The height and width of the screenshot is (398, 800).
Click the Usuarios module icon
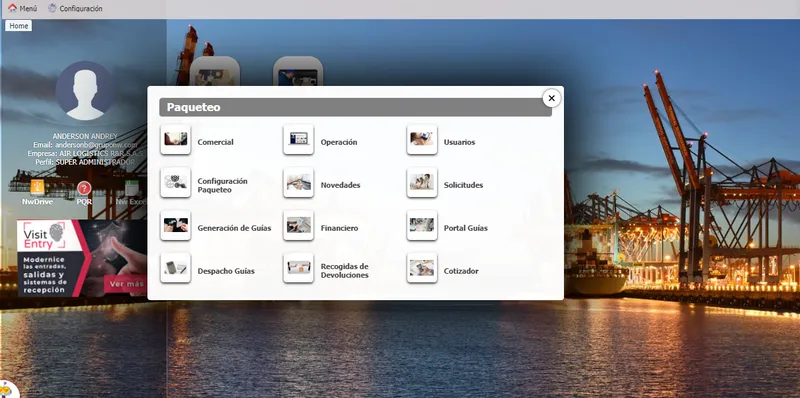[x=422, y=139]
